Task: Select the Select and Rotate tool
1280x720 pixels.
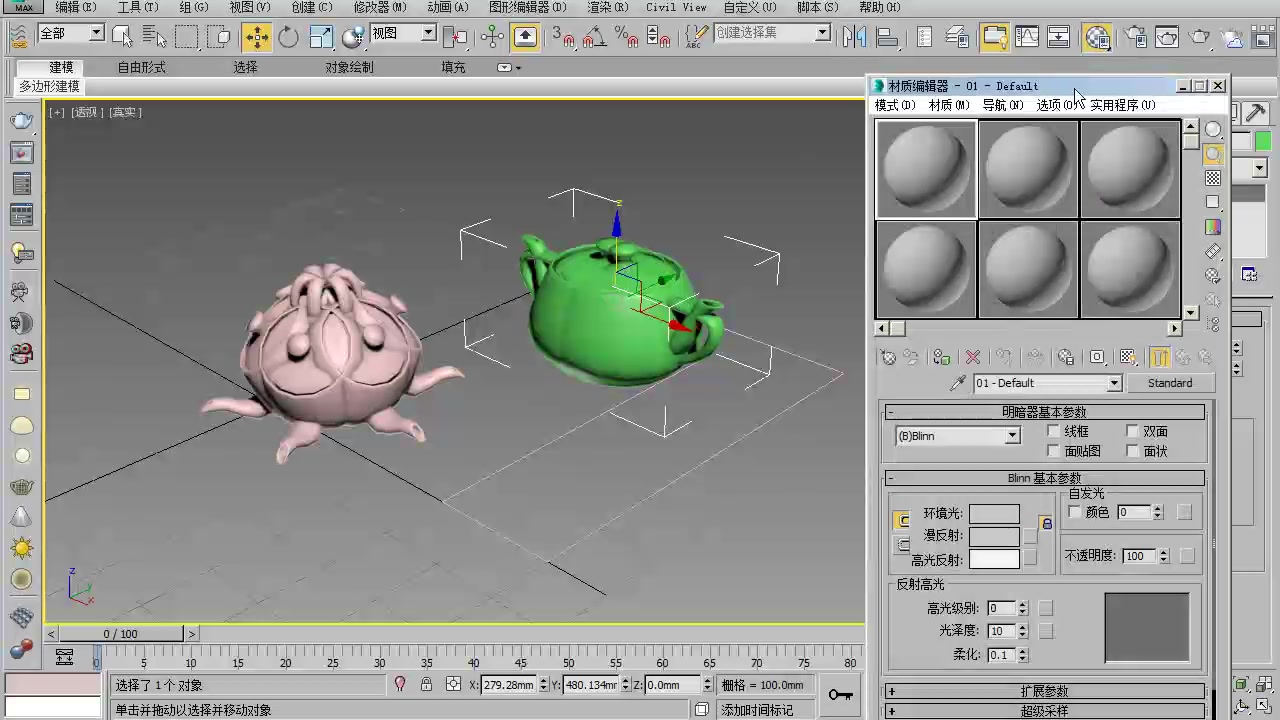Action: (x=288, y=36)
